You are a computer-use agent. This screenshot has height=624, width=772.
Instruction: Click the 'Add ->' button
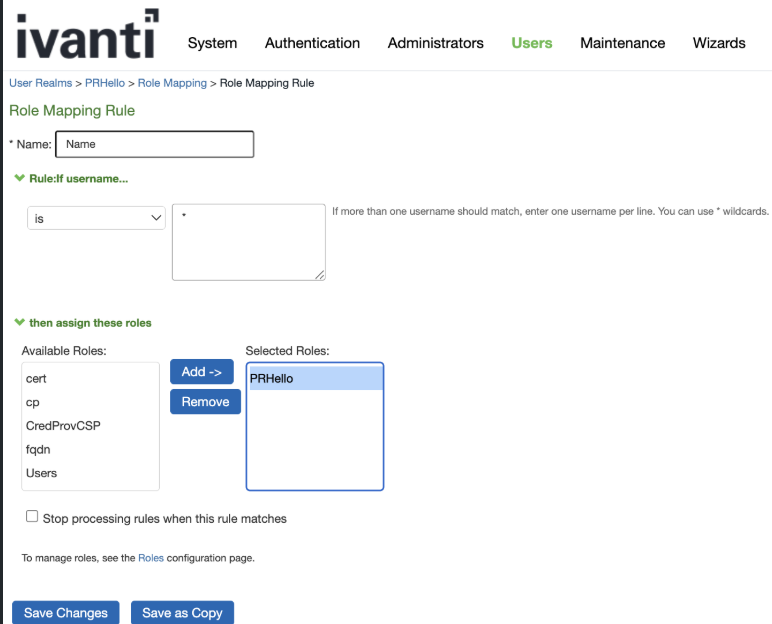click(x=201, y=372)
